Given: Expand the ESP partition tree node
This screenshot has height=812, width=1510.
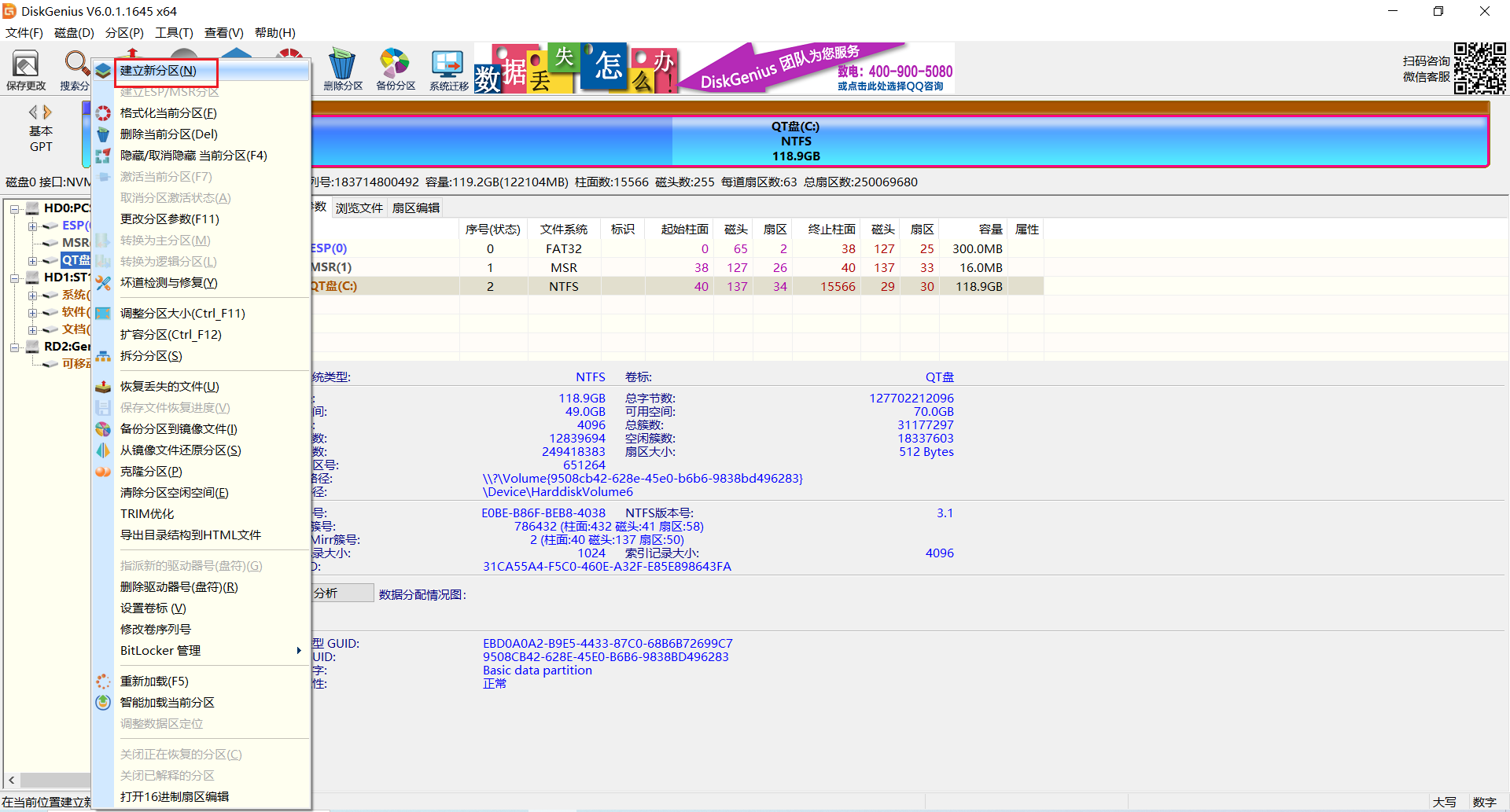Looking at the screenshot, I should click(x=32, y=226).
